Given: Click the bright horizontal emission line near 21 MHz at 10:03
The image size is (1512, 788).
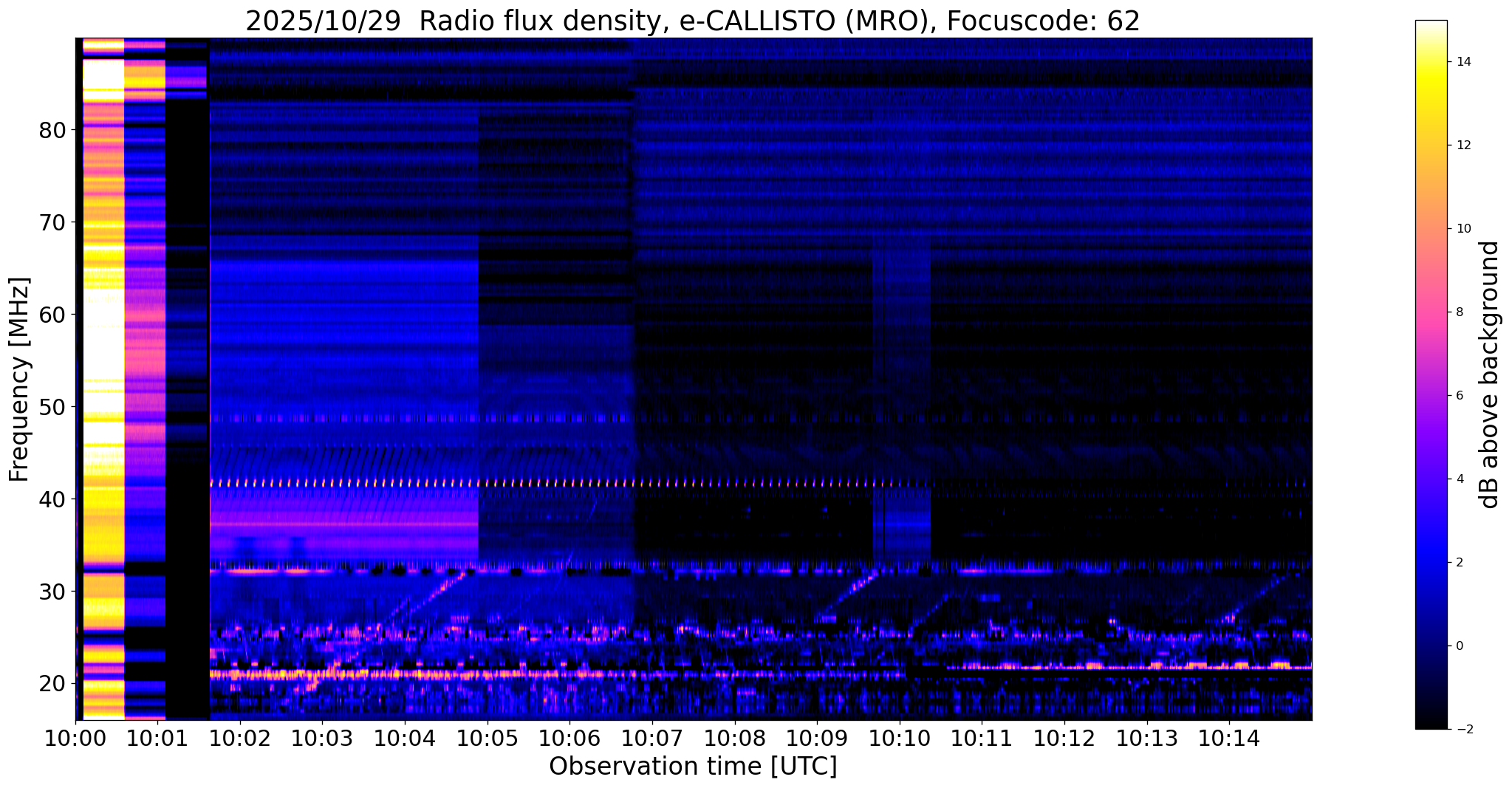Looking at the screenshot, I should point(323,674).
